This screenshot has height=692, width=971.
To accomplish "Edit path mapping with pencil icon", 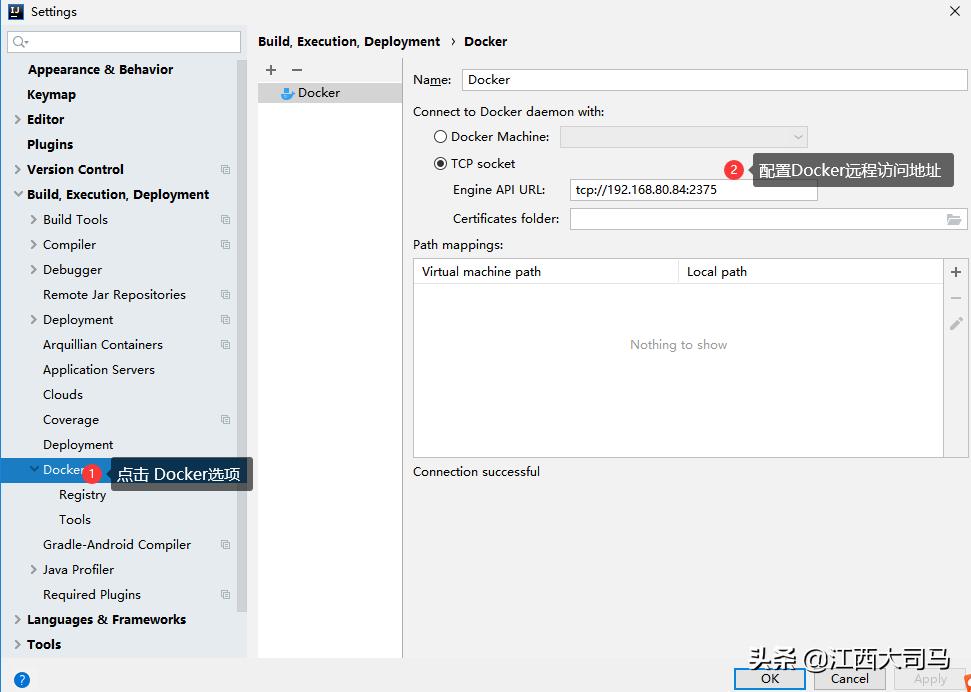I will (x=956, y=323).
